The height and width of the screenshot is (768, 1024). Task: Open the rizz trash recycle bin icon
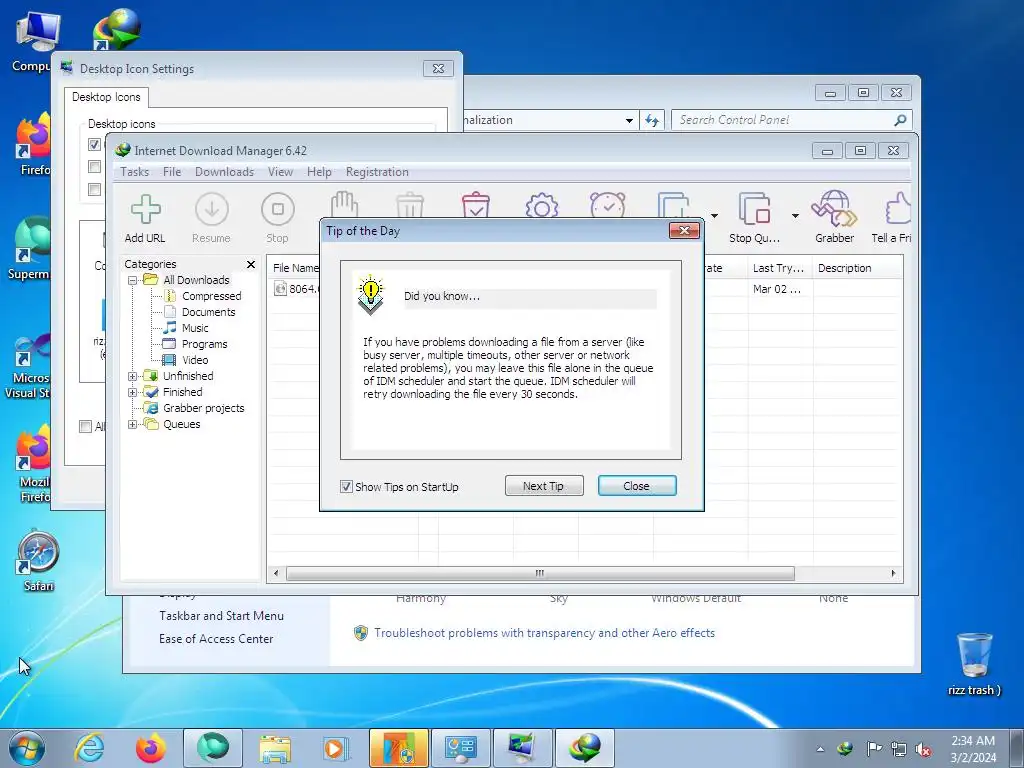click(974, 664)
